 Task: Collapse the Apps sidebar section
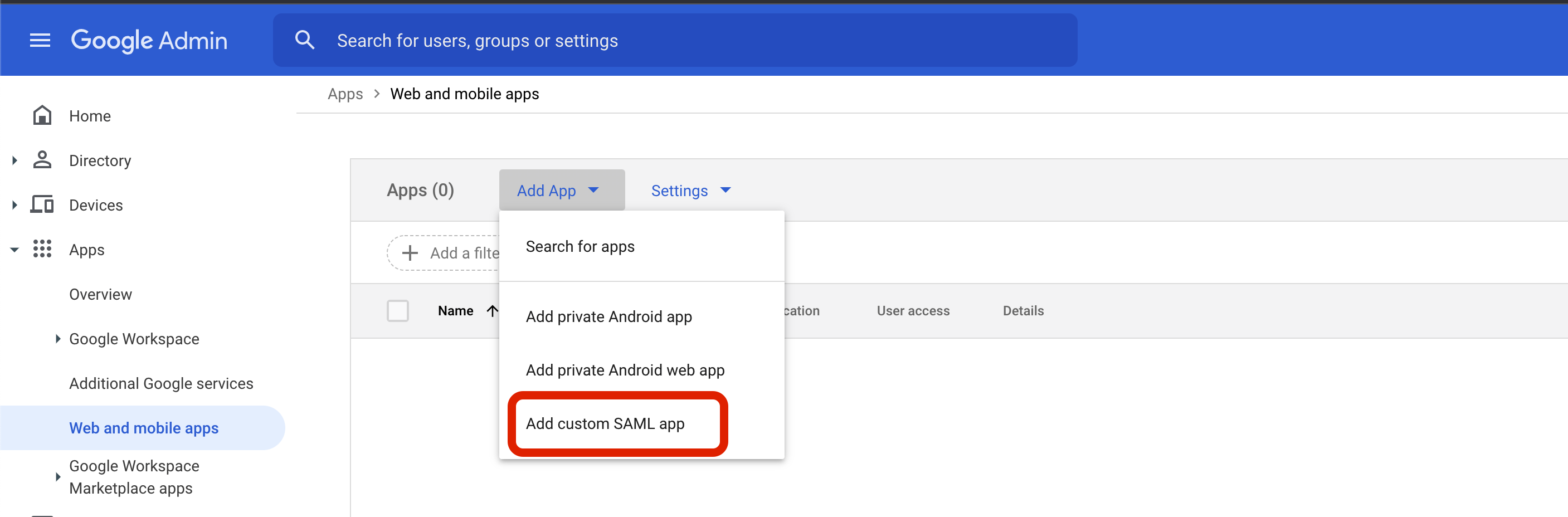click(x=13, y=250)
